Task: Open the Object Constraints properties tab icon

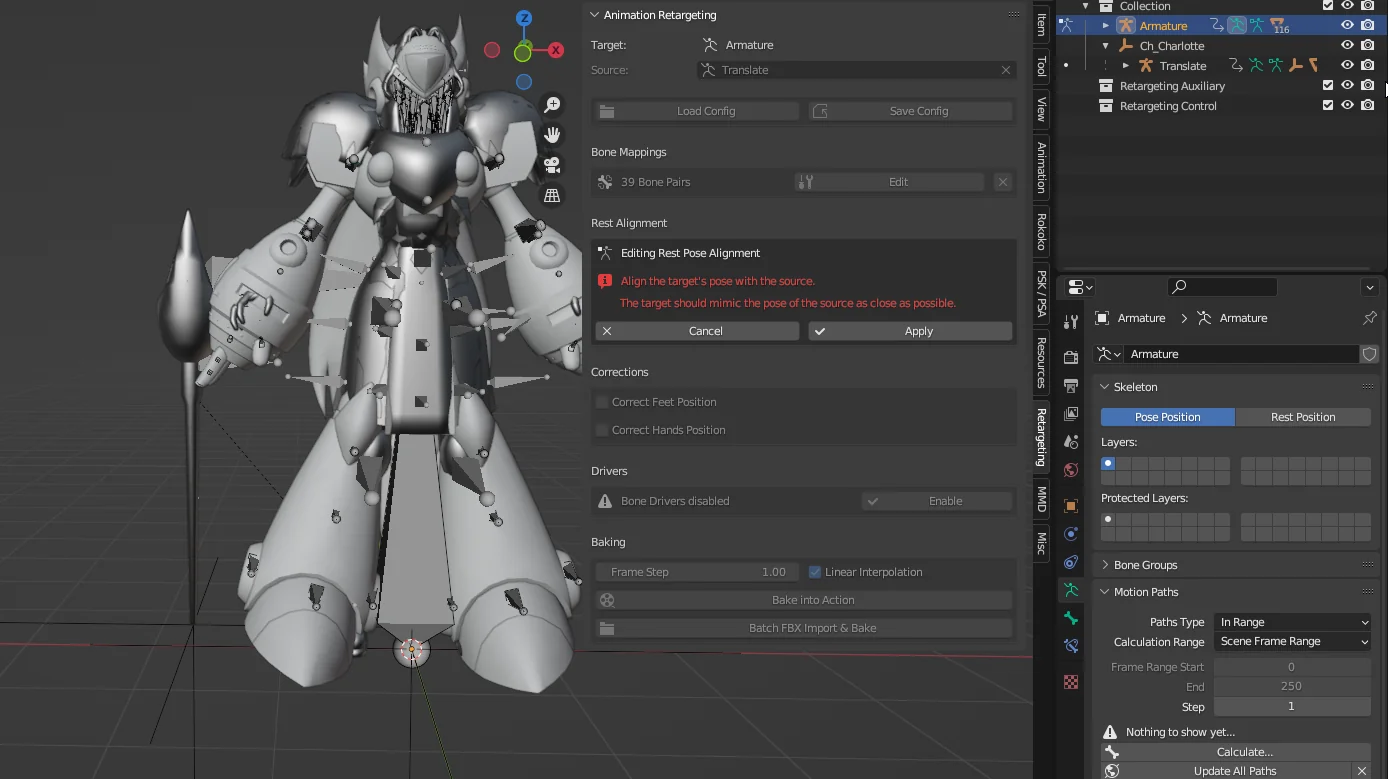Action: point(1071,562)
